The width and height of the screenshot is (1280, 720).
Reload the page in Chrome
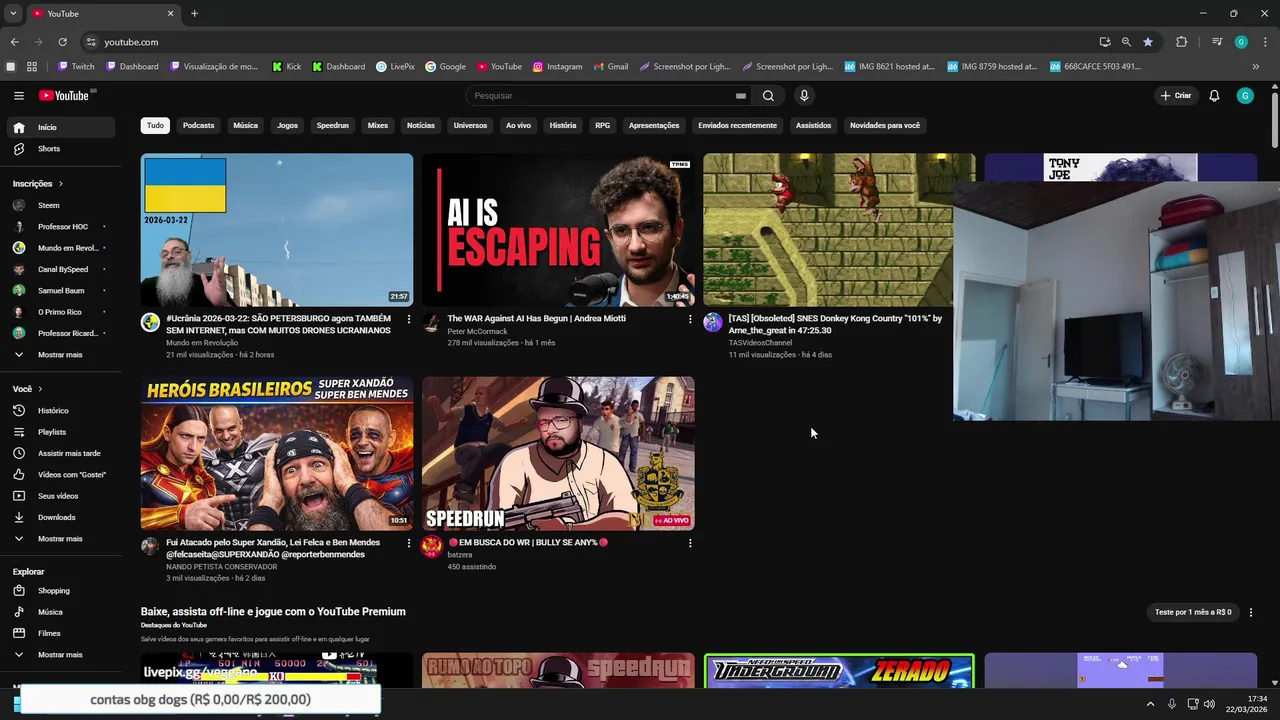[x=62, y=42]
